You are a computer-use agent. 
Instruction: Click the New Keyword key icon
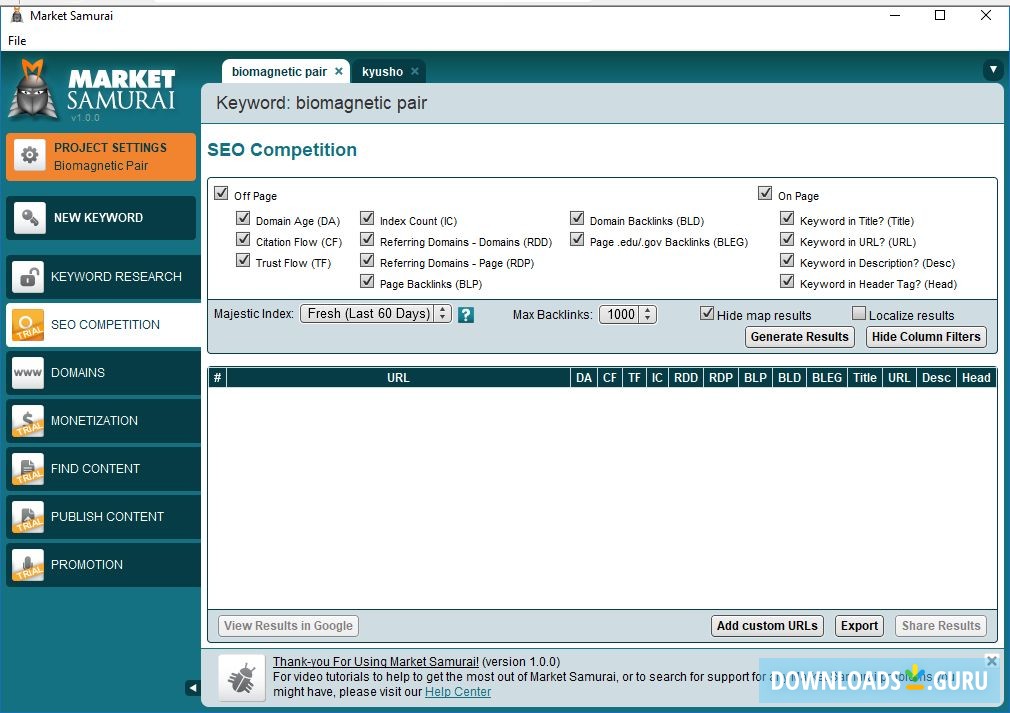click(30, 218)
